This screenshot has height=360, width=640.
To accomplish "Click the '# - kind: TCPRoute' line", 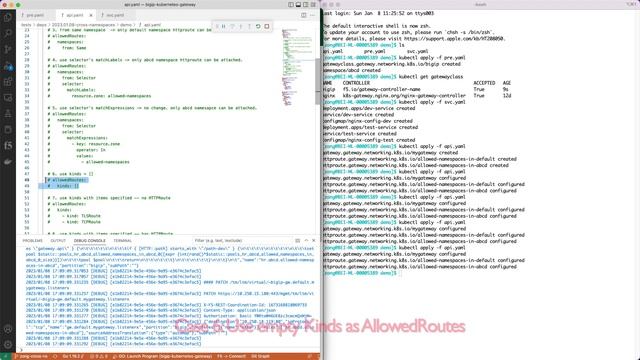I will pyautogui.click(x=74, y=222).
